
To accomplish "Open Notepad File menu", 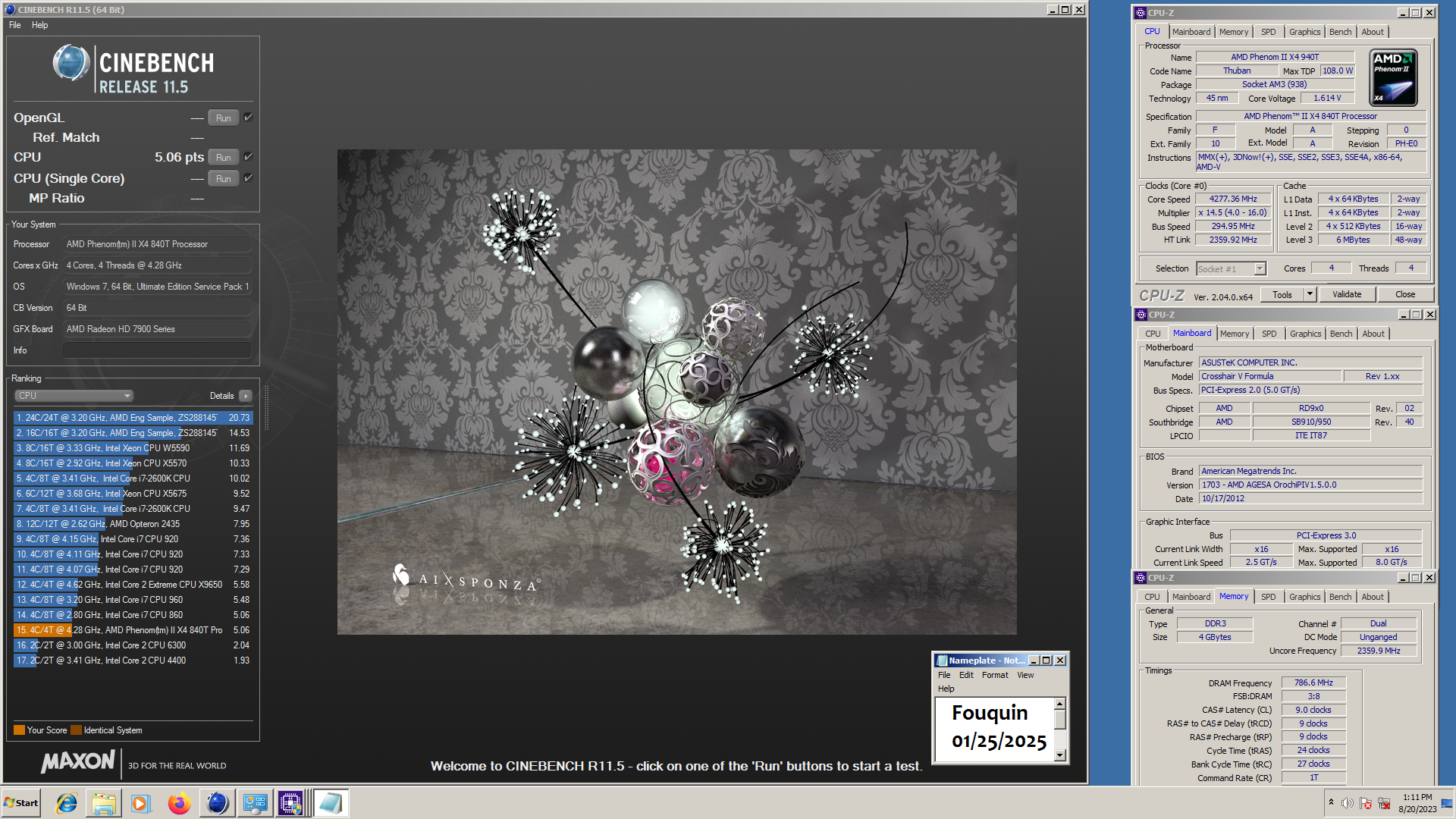I will coord(944,675).
